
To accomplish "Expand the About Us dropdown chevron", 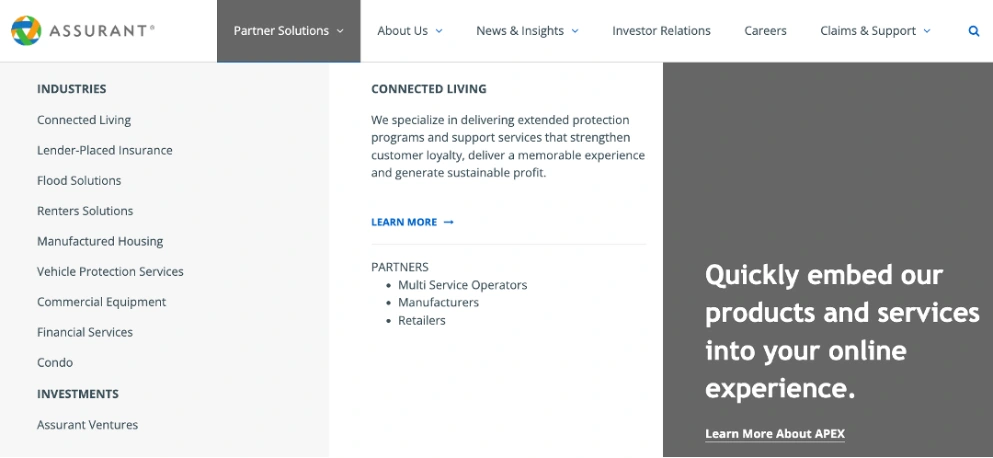I will click(440, 31).
